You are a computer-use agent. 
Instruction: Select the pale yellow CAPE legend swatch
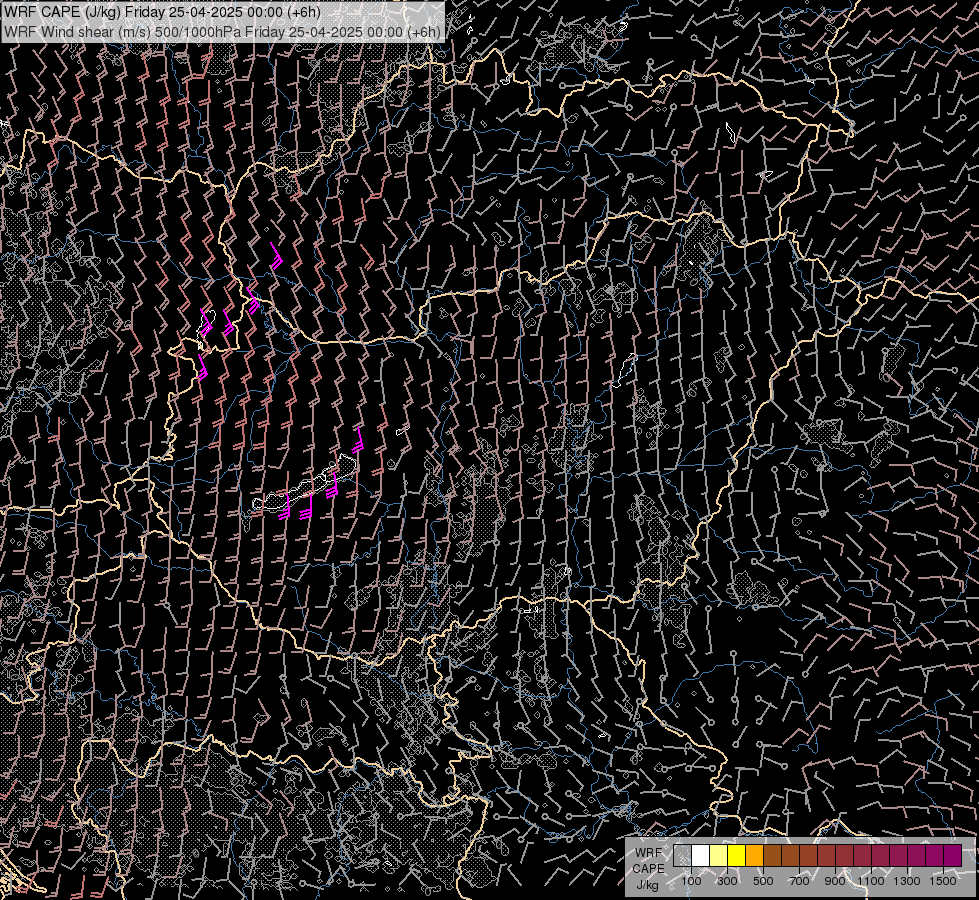[718, 856]
